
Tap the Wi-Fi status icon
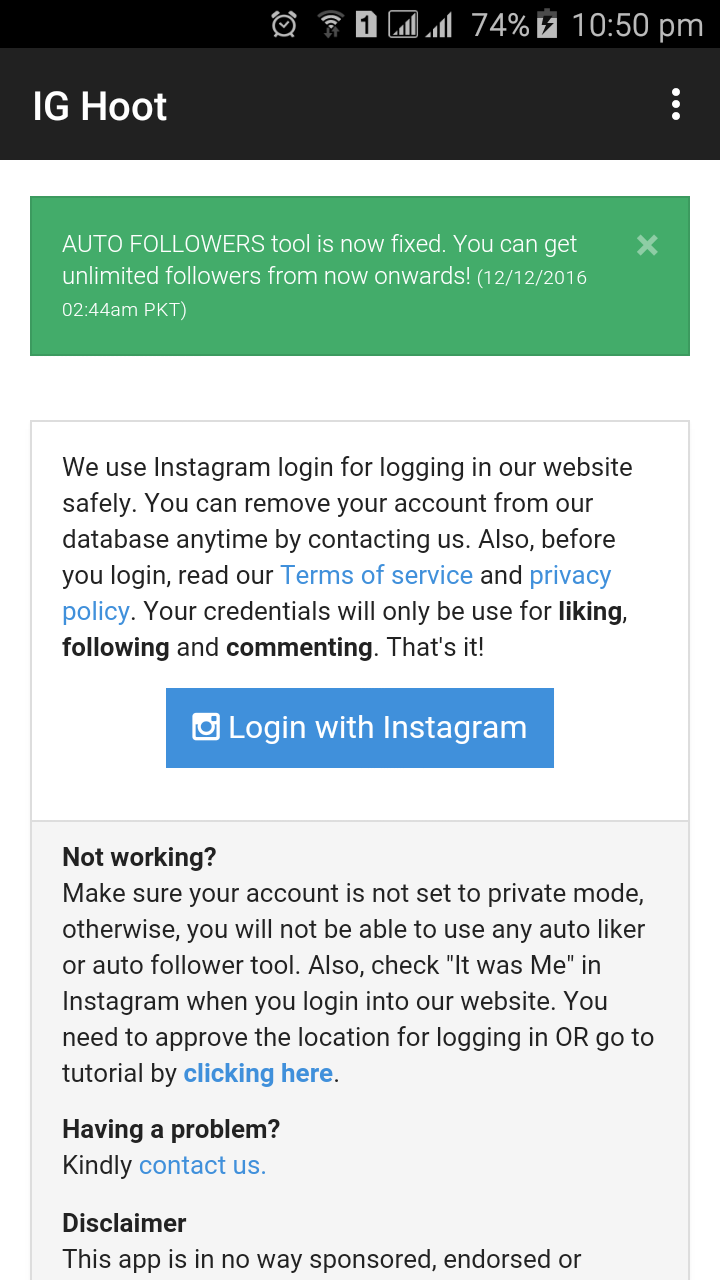(330, 24)
